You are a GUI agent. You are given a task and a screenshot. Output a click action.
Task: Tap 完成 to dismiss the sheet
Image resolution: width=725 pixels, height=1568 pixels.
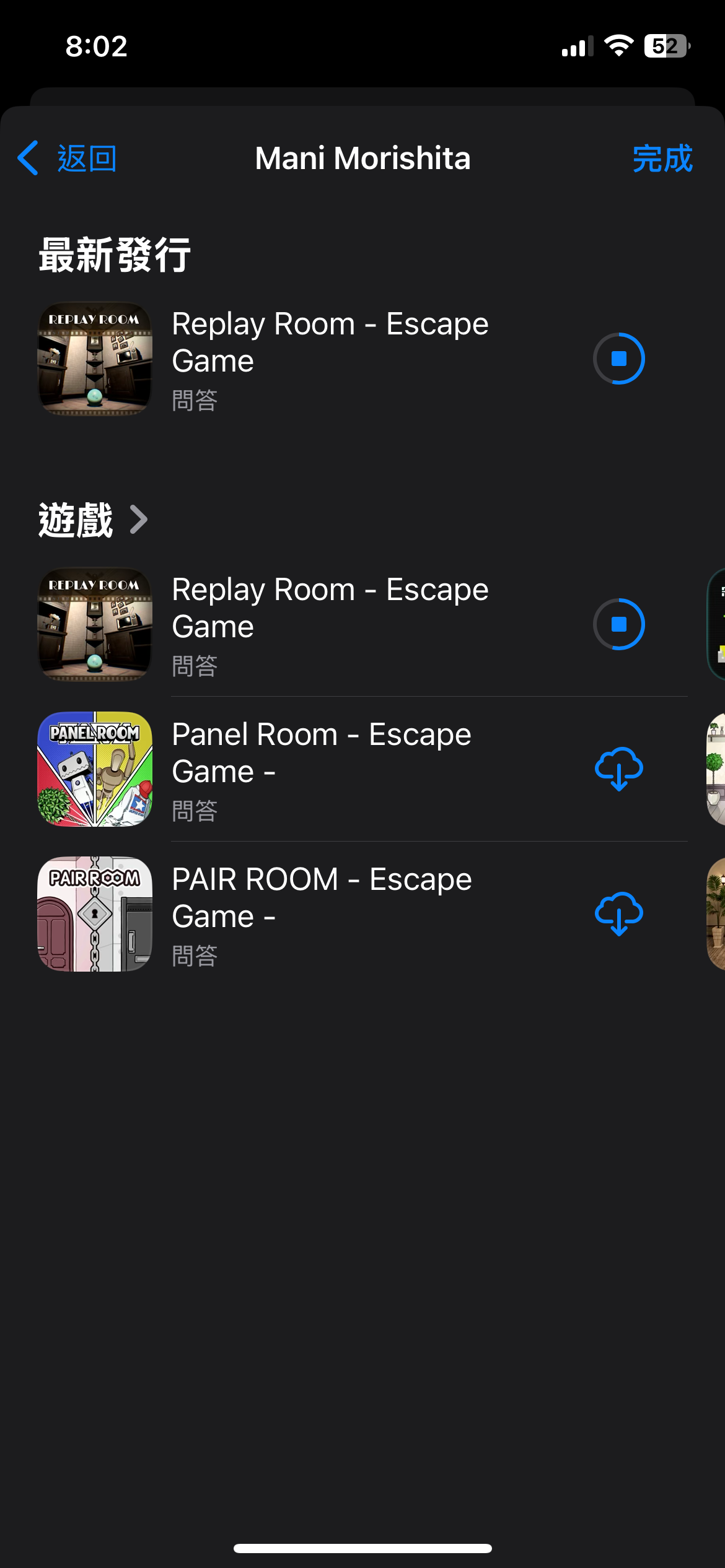click(662, 159)
